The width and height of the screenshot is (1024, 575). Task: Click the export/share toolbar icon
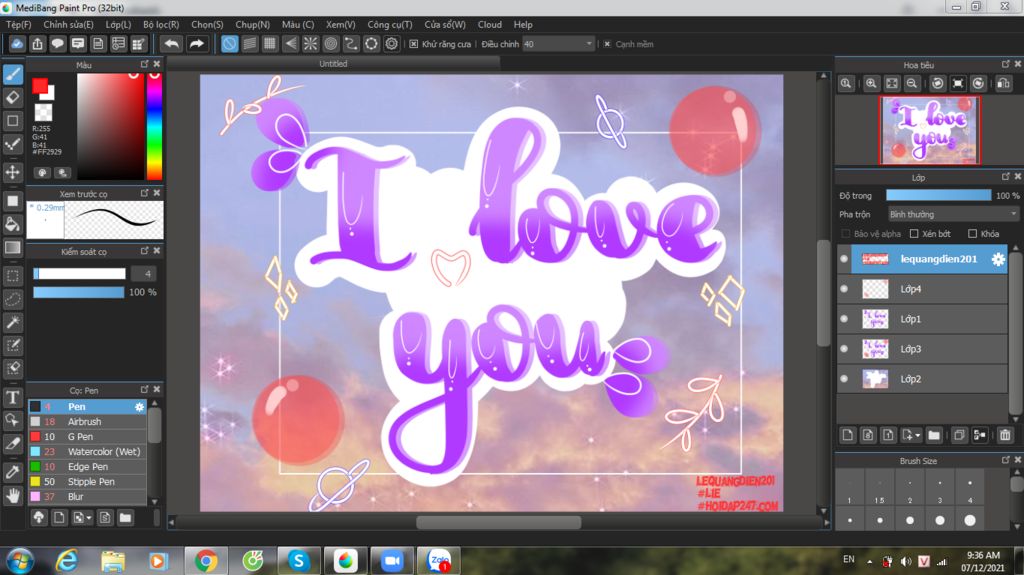point(37,44)
